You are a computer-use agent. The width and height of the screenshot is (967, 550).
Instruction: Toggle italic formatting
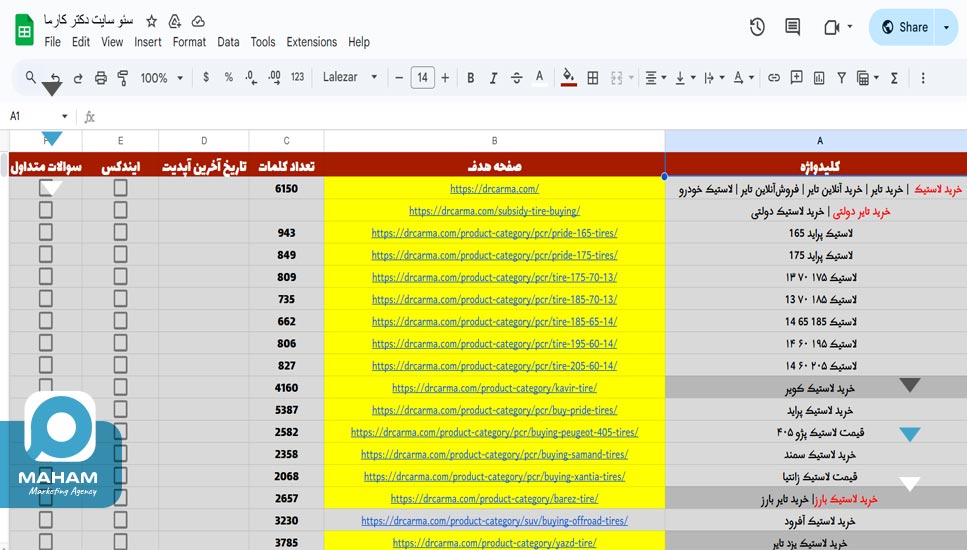493,78
